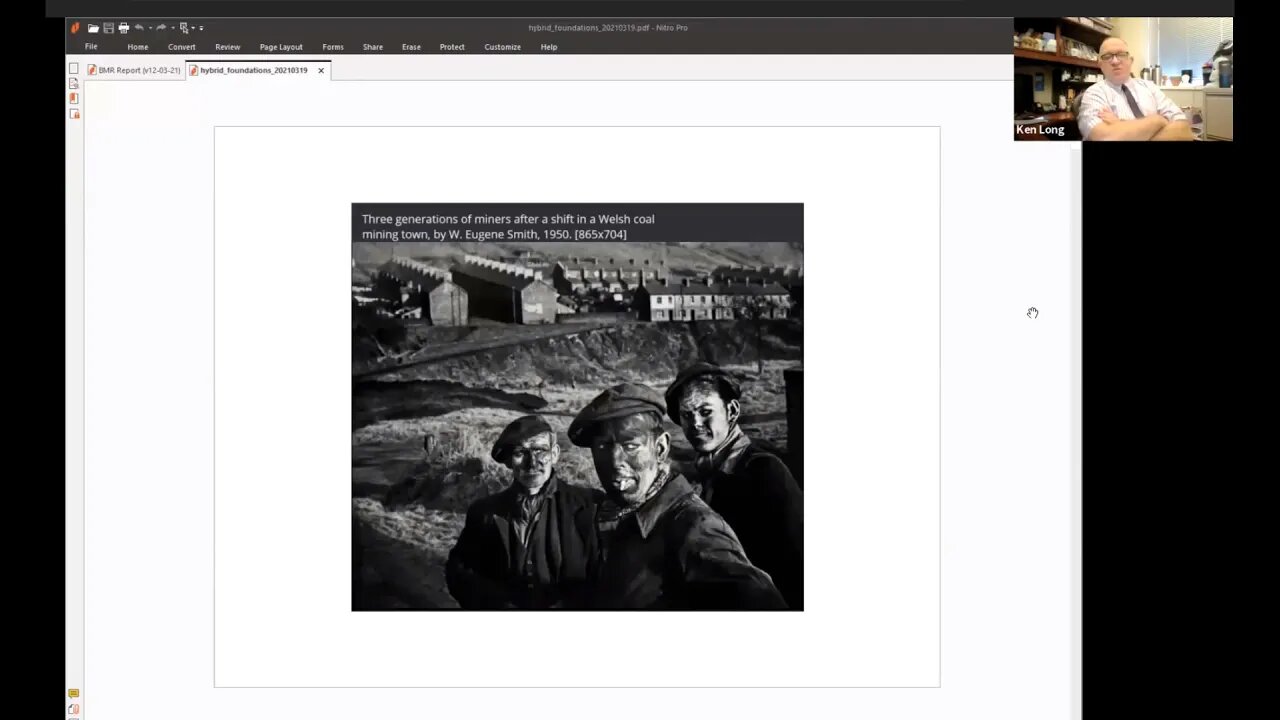Open the Review ribbon tab
This screenshot has width=1280, height=720.
click(228, 47)
